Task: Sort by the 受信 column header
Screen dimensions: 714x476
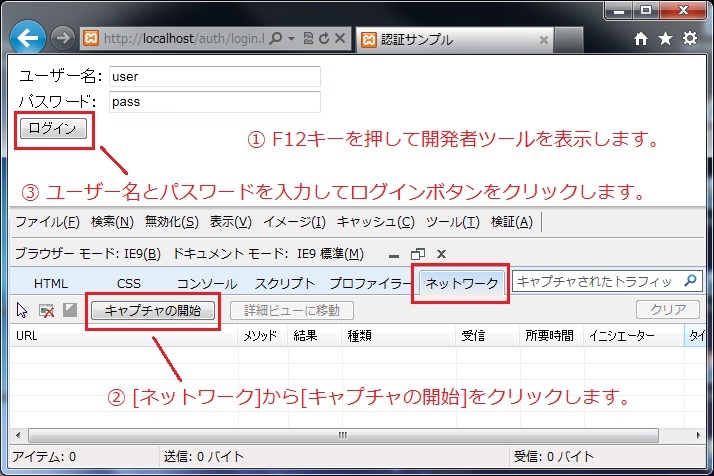Action: coord(488,336)
